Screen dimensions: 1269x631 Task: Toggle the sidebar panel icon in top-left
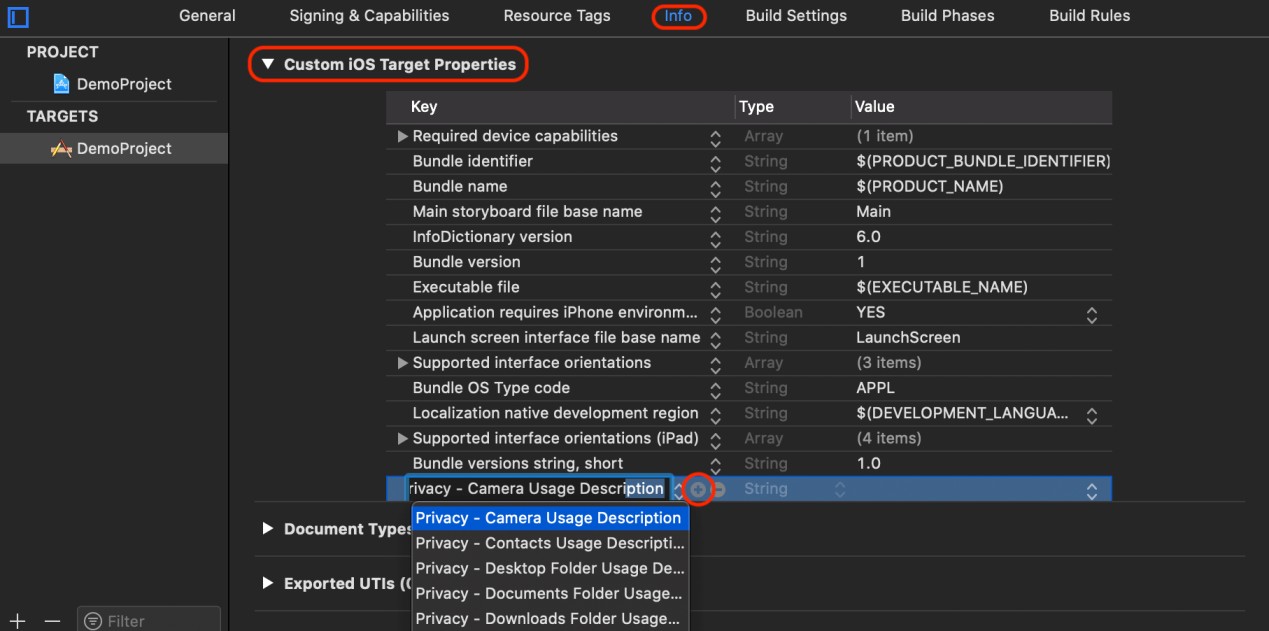[x=18, y=17]
